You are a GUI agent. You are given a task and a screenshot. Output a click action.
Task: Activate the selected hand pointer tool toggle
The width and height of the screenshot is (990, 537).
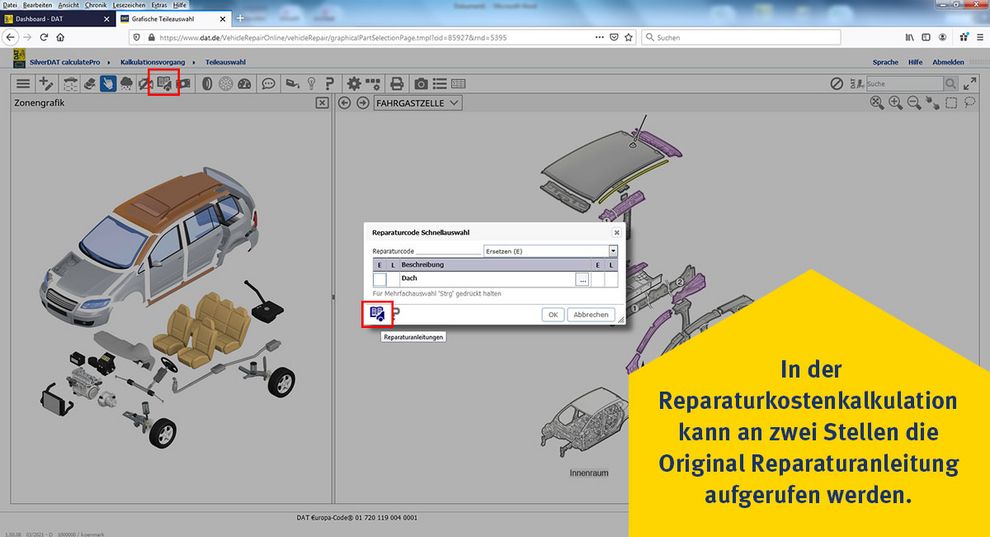107,84
